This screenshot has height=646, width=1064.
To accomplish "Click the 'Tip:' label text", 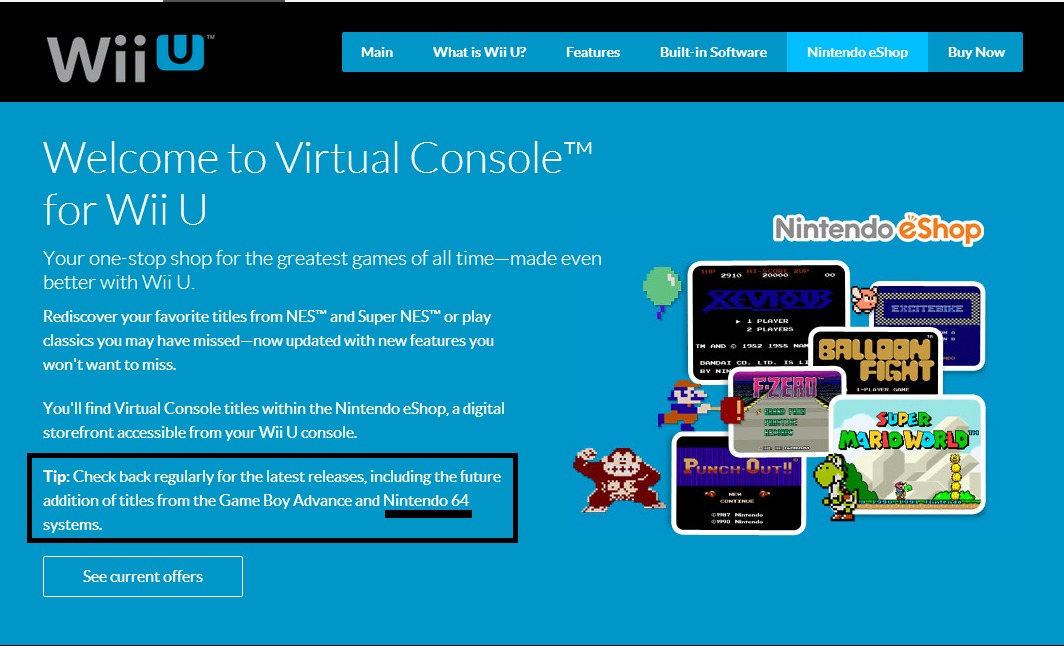I will coord(56,476).
